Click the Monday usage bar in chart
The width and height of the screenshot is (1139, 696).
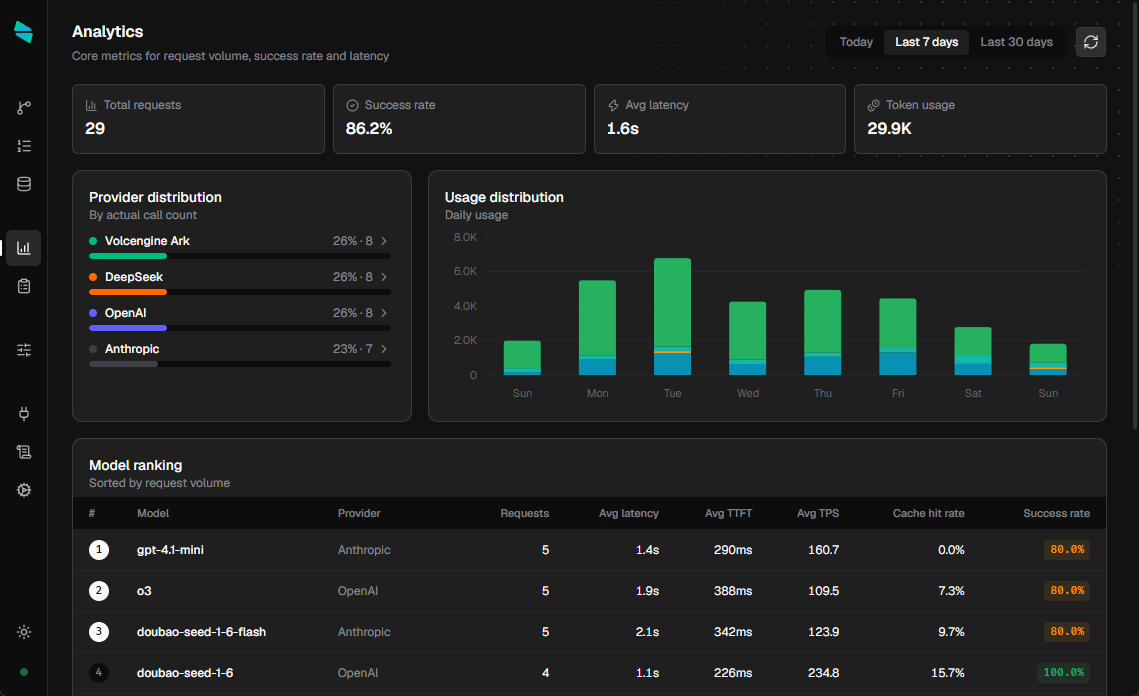coord(597,328)
